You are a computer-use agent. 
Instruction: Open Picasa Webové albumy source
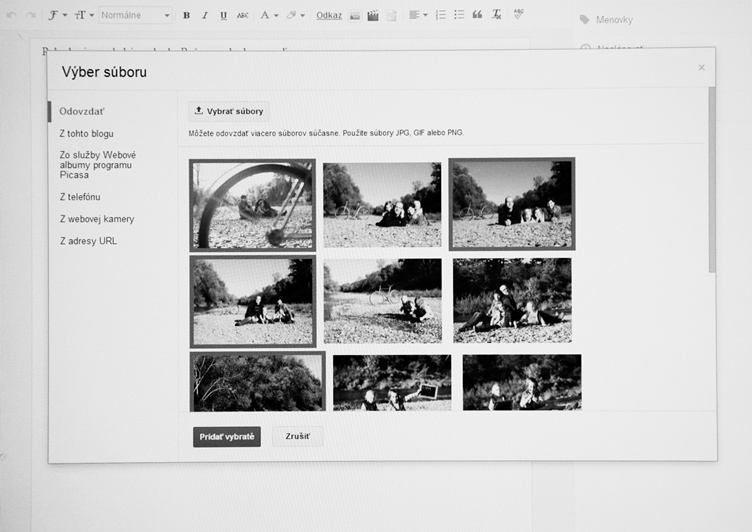click(98, 165)
